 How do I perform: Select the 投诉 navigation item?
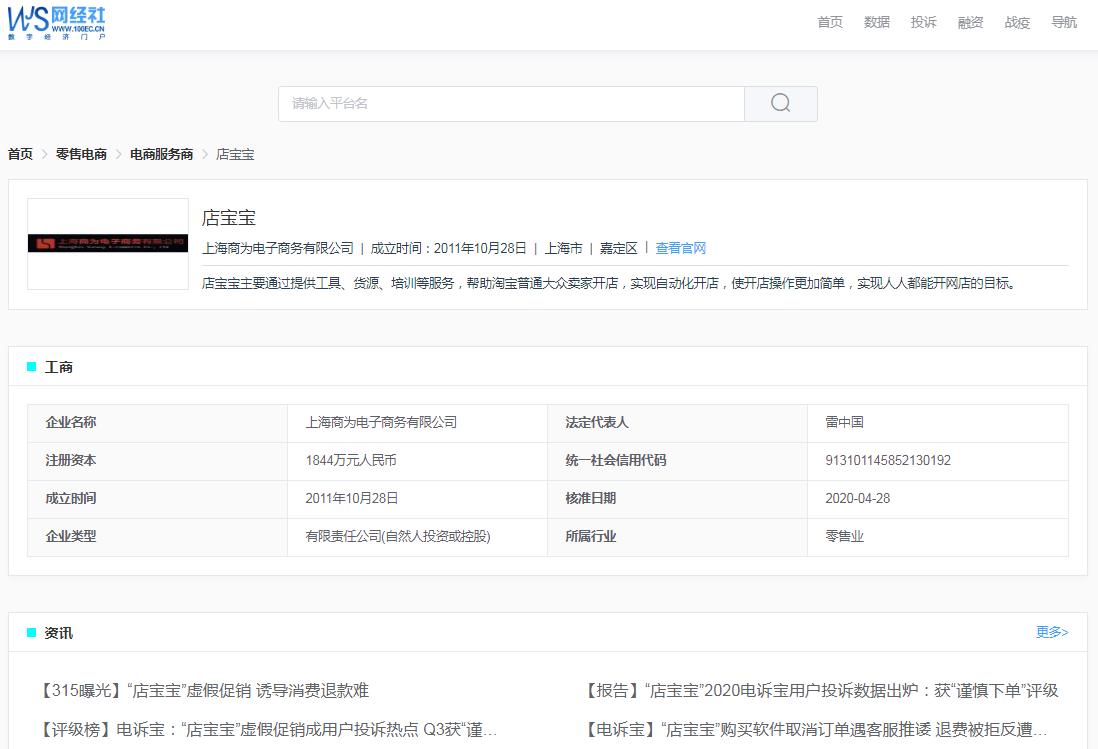tap(923, 22)
